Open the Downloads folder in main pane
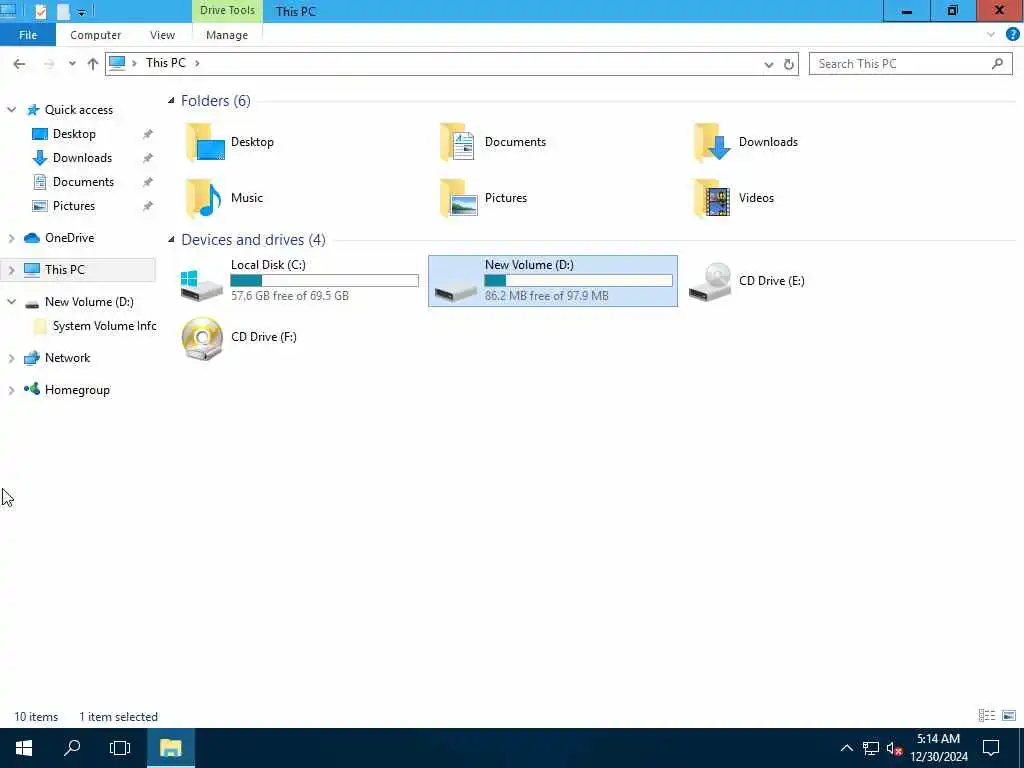 click(745, 142)
